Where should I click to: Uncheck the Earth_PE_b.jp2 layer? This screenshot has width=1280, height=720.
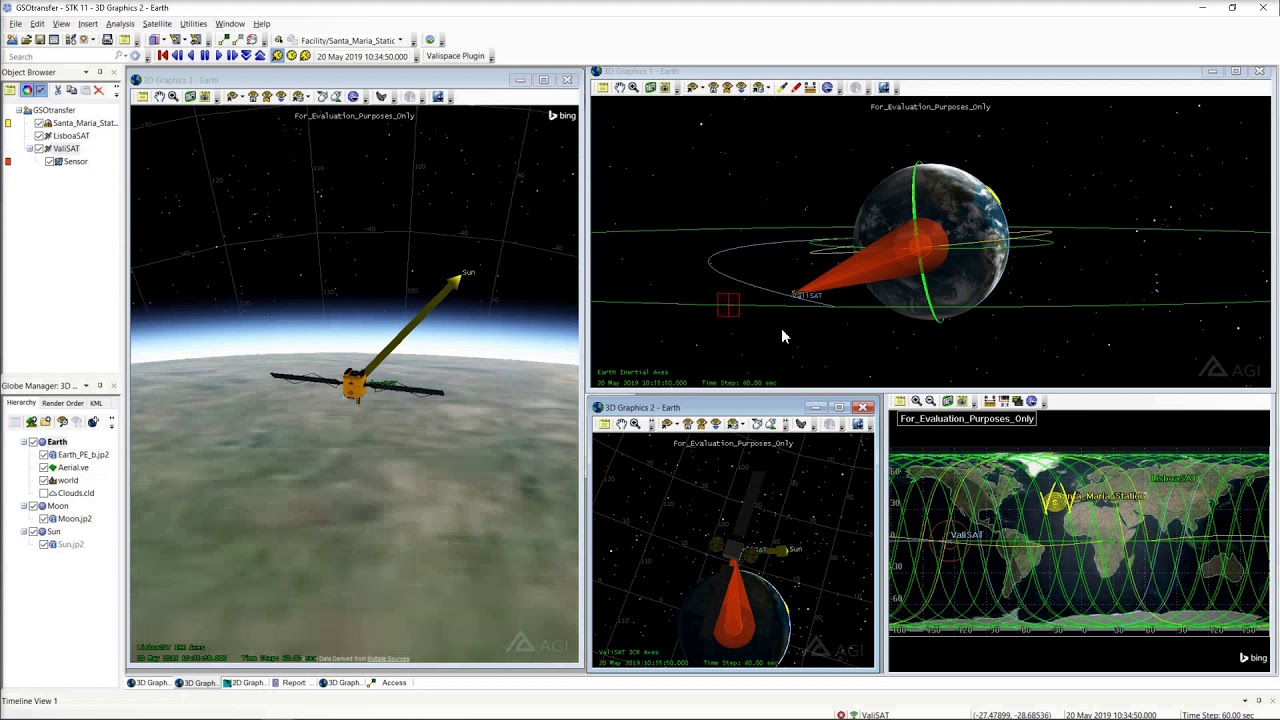tap(44, 455)
